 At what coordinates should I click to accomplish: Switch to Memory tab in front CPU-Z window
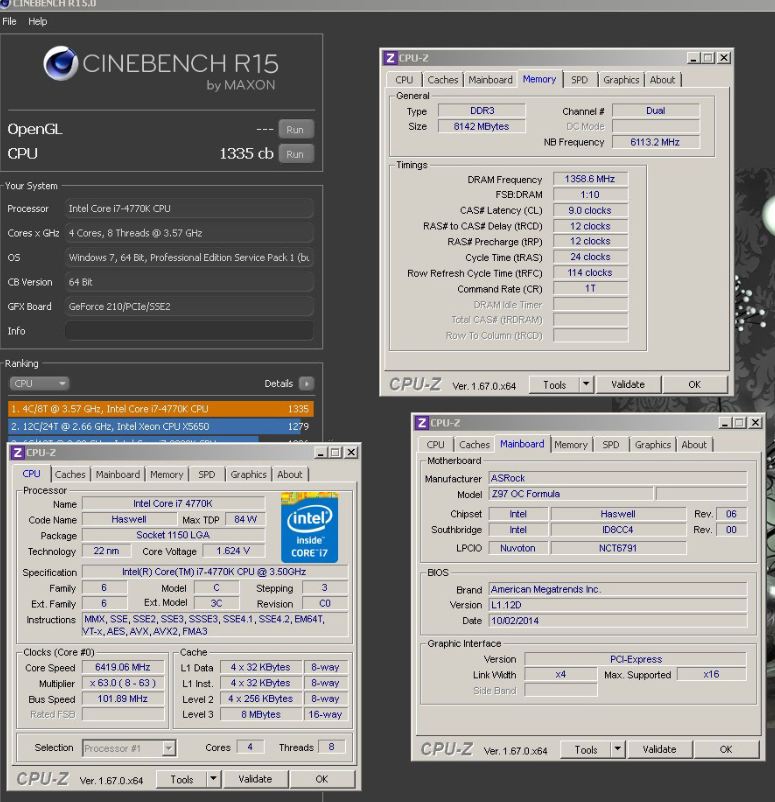(166, 474)
